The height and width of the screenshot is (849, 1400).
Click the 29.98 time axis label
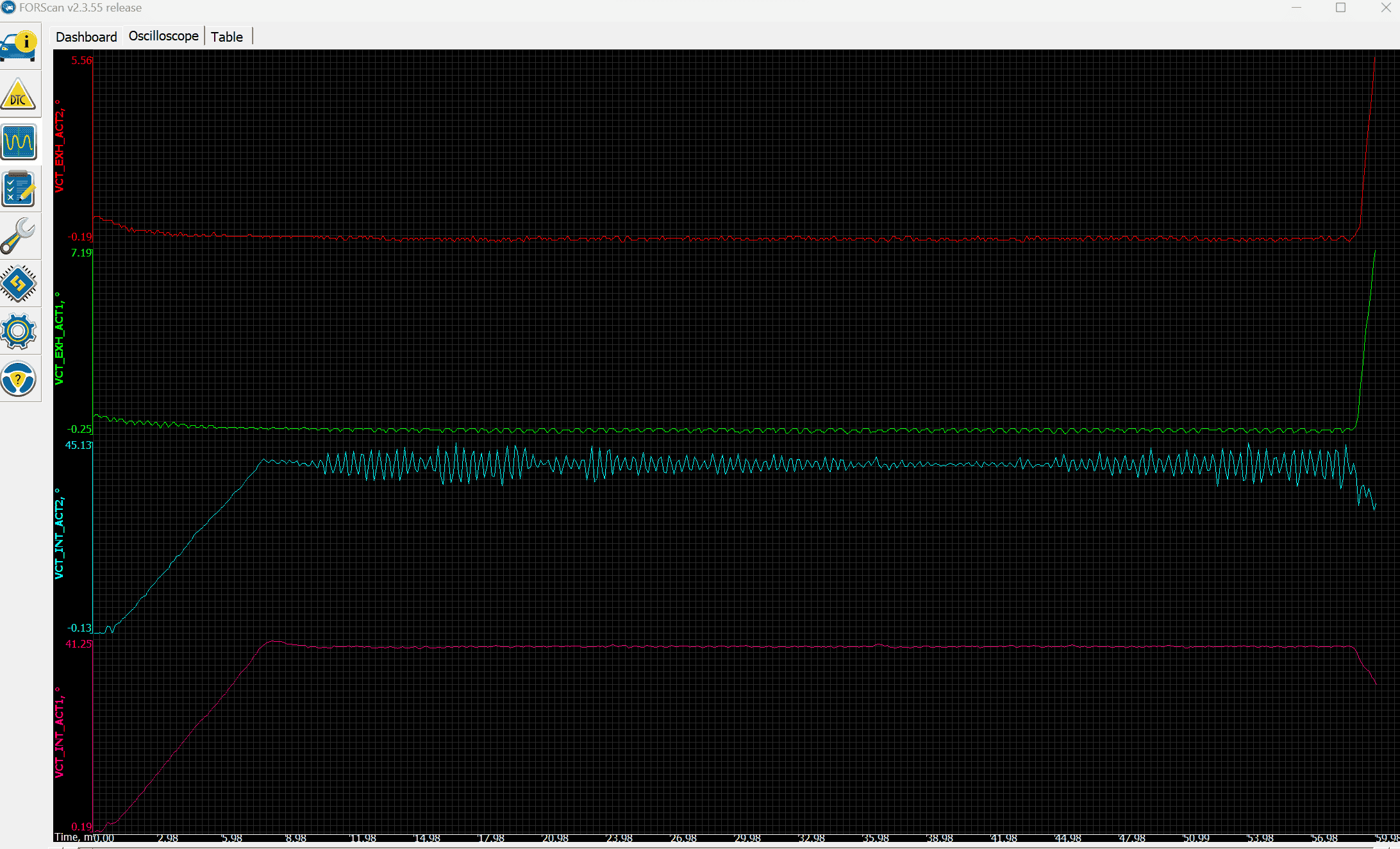[747, 838]
